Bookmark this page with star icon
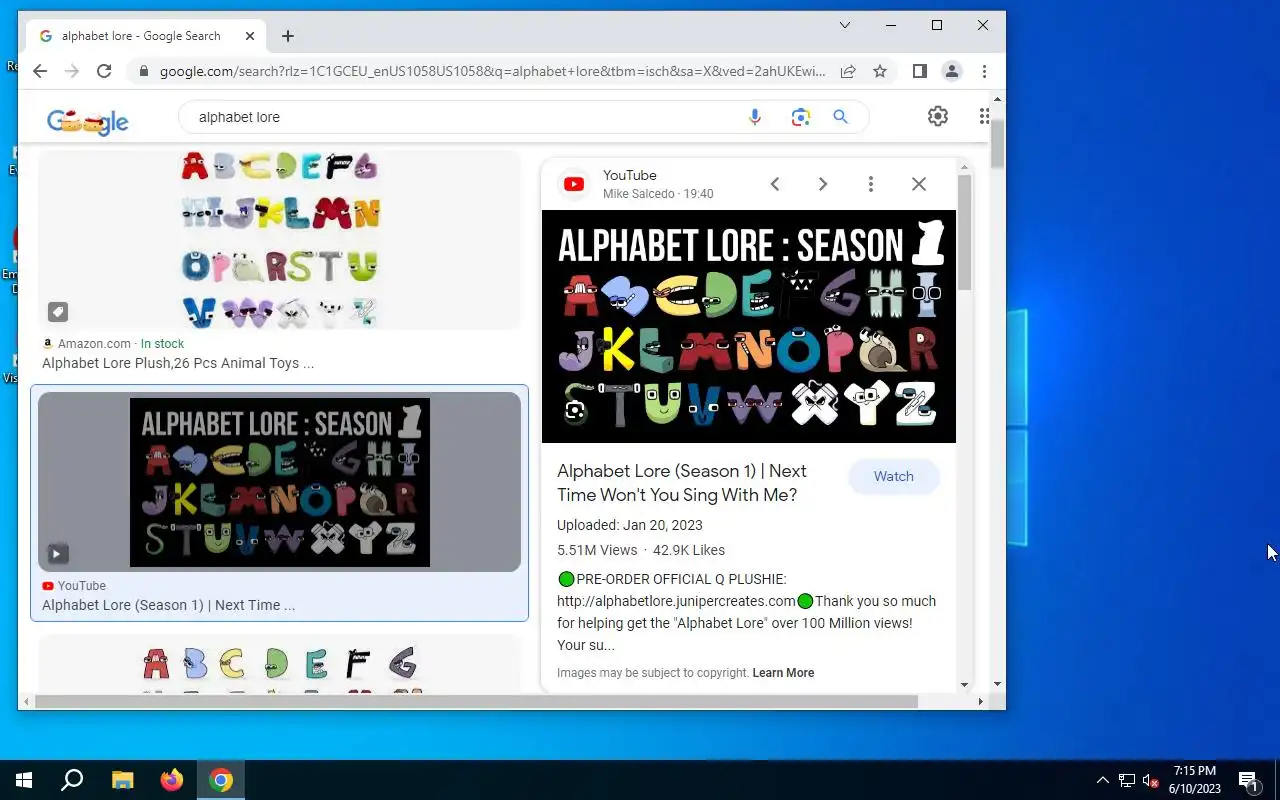The image size is (1280, 800). (880, 71)
